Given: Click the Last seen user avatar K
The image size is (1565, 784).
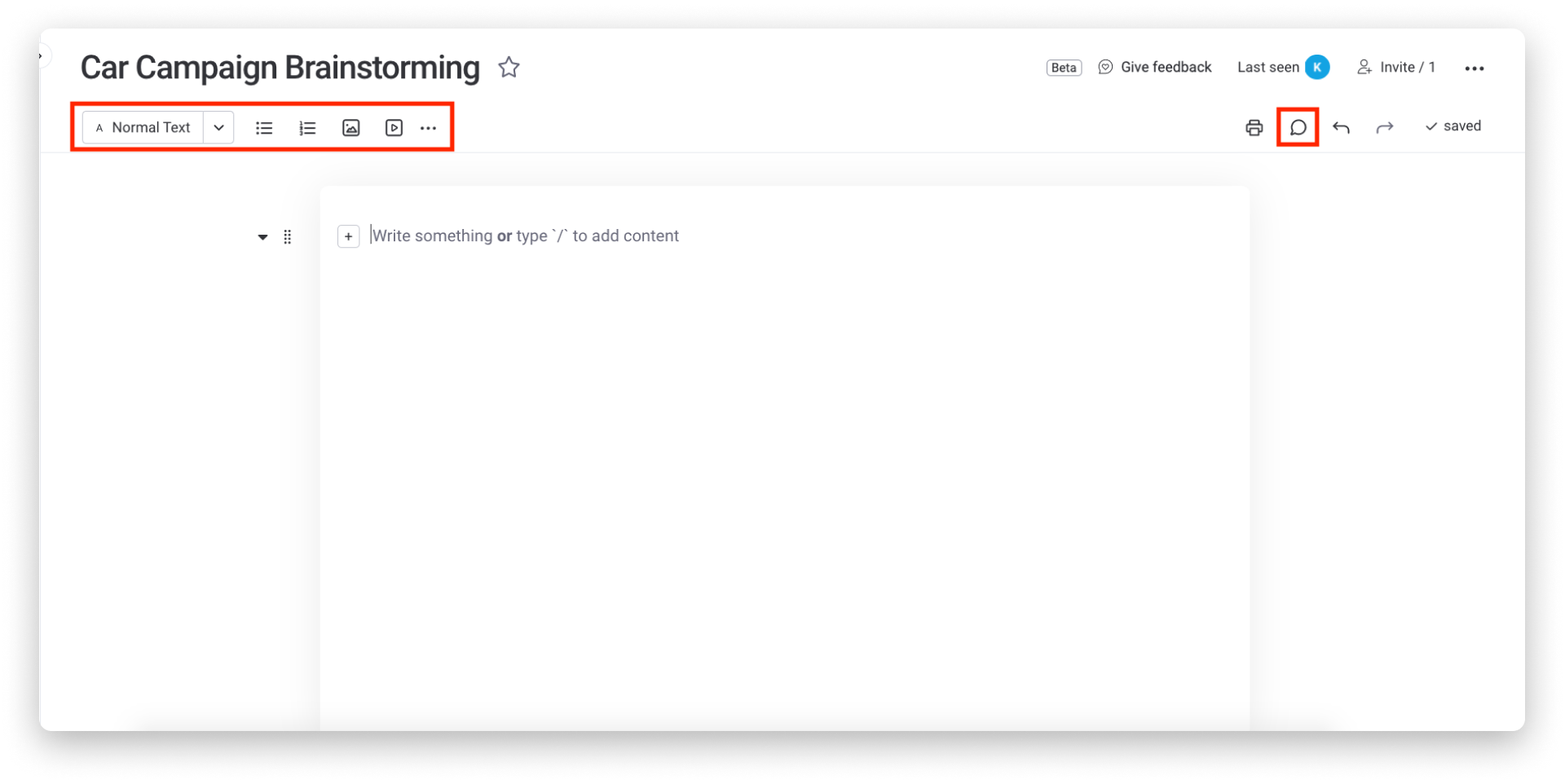Looking at the screenshot, I should (1317, 67).
